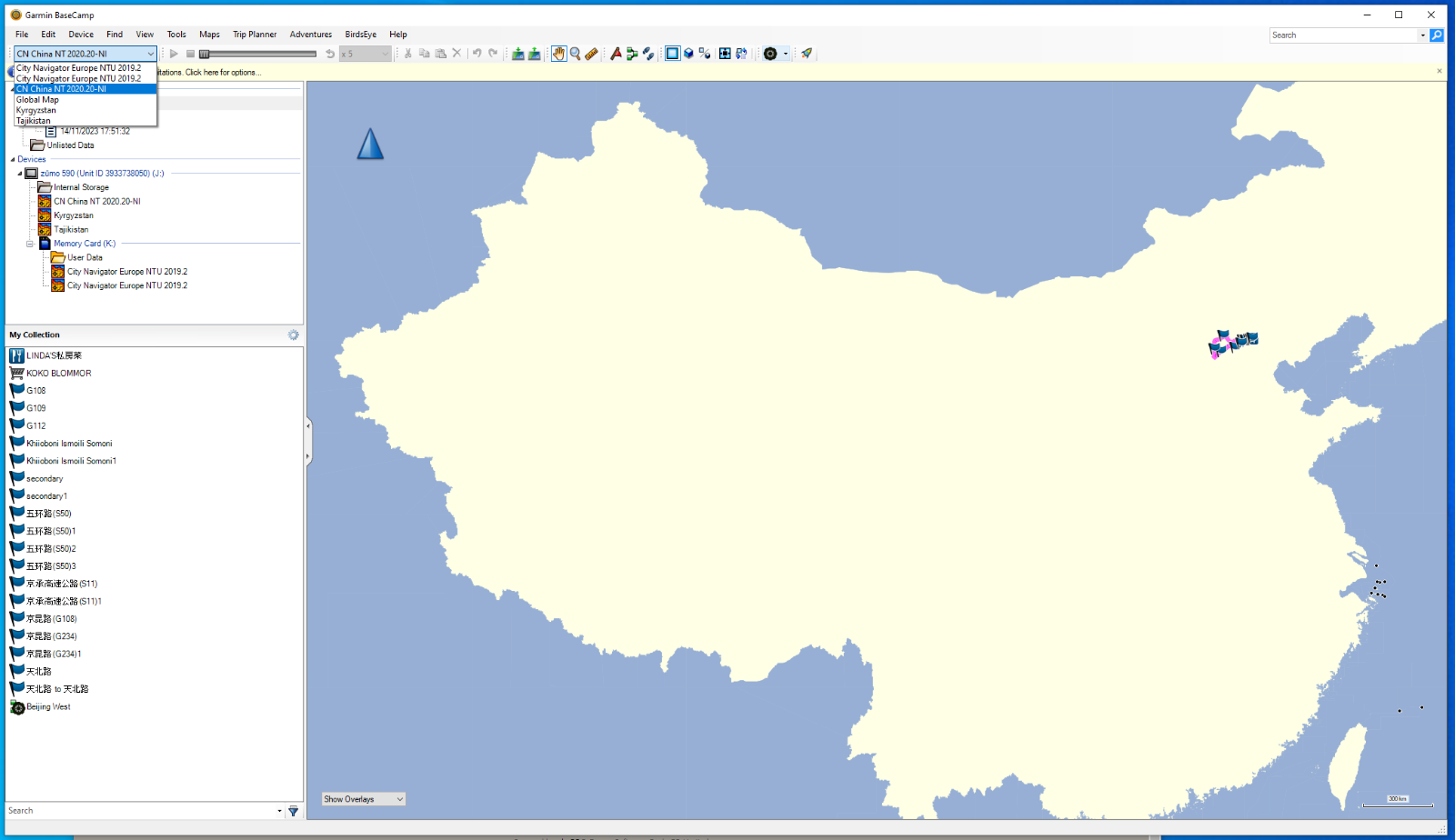The height and width of the screenshot is (840, 1455).
Task: Select Tajikistan map under zūmo 590
Action: coord(63,230)
